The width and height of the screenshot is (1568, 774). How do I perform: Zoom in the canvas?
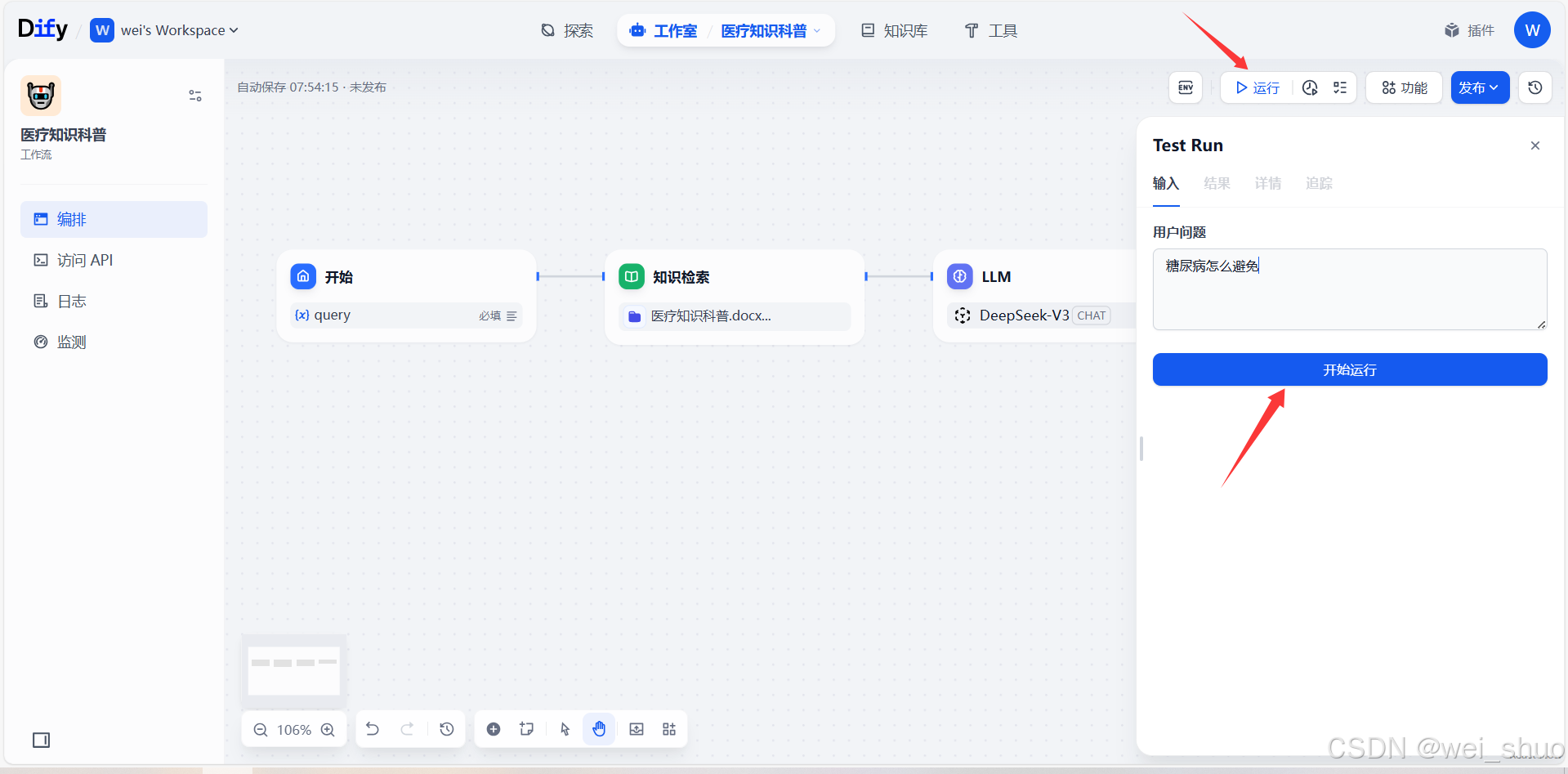pyautogui.click(x=328, y=730)
